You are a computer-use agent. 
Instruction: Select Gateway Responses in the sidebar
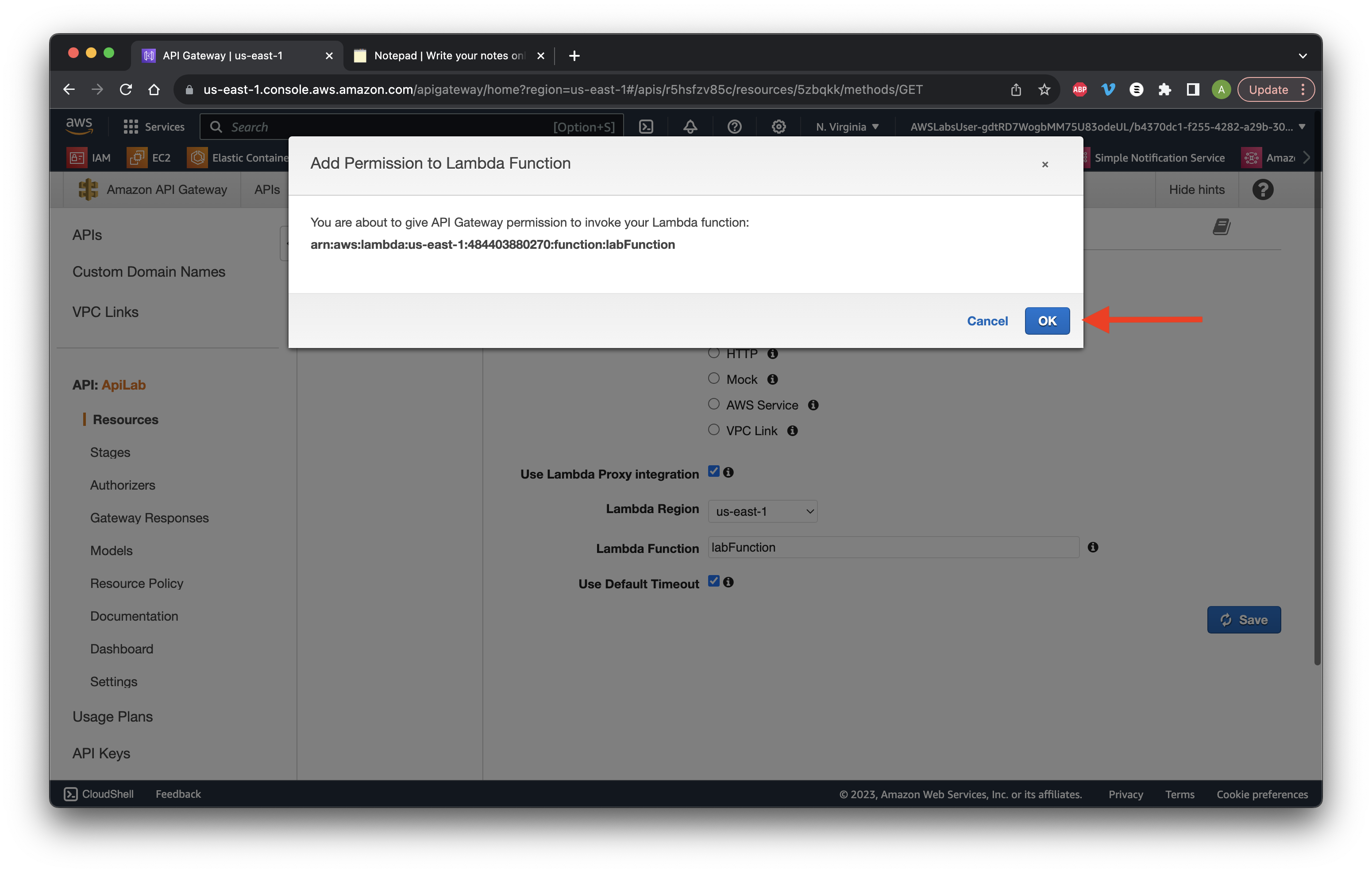(x=149, y=518)
